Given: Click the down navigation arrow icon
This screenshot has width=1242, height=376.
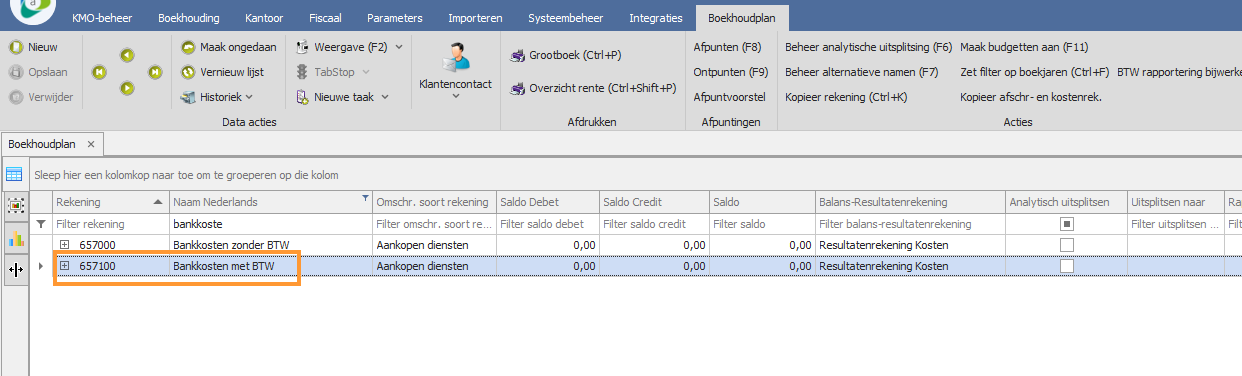Looking at the screenshot, I should (x=127, y=88).
